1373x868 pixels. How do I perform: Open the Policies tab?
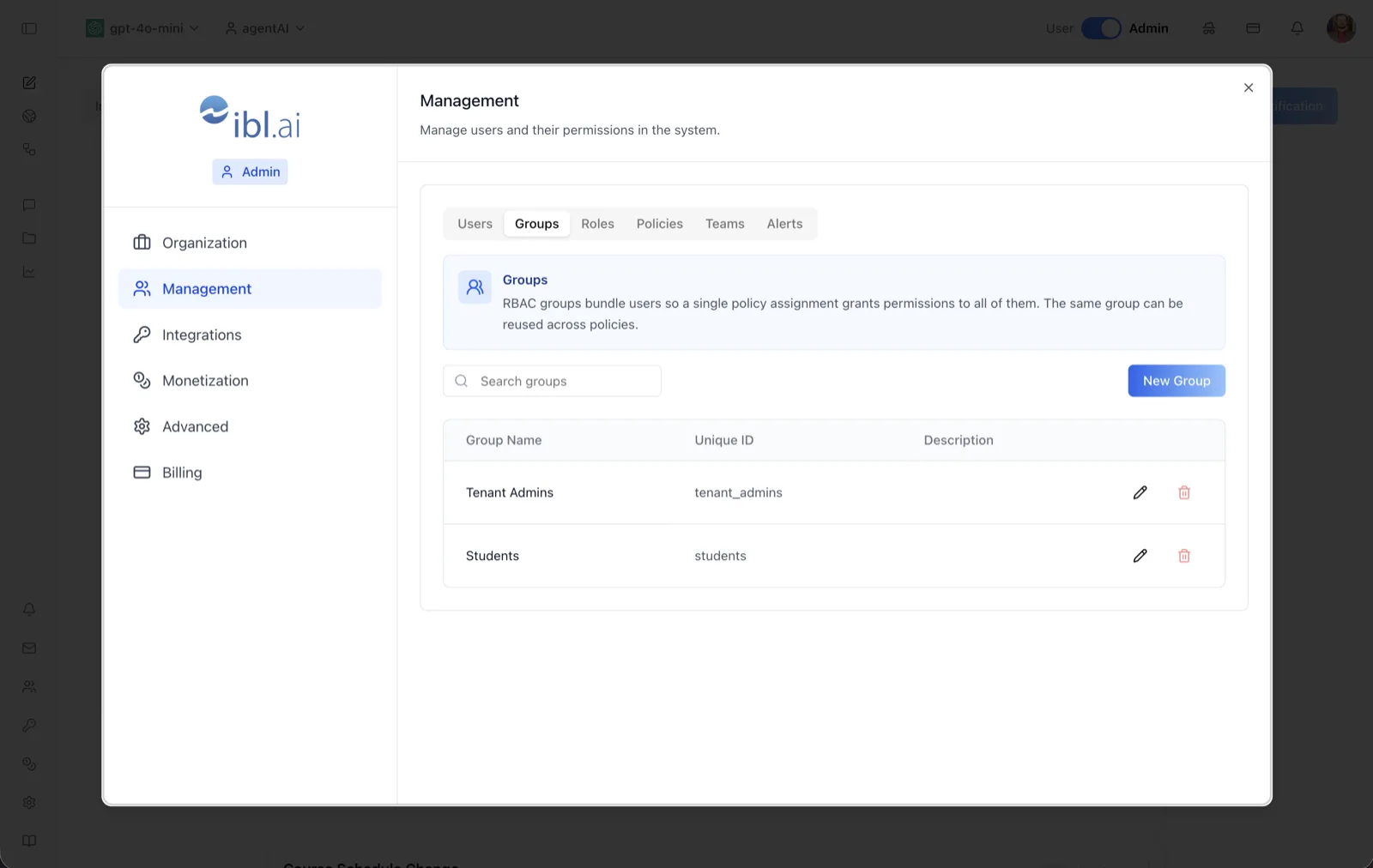coord(660,224)
